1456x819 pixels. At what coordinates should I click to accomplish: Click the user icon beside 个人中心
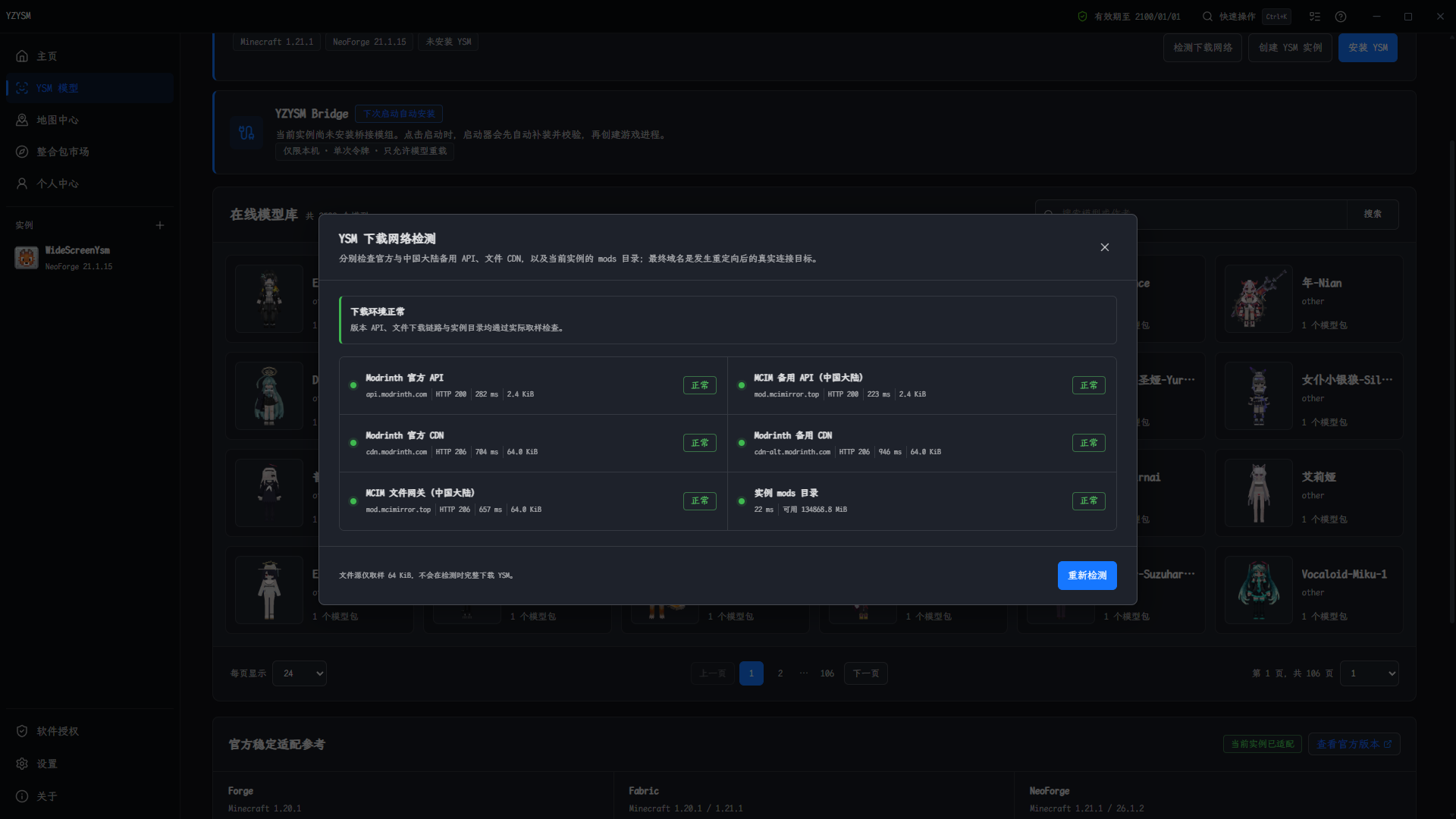(22, 184)
